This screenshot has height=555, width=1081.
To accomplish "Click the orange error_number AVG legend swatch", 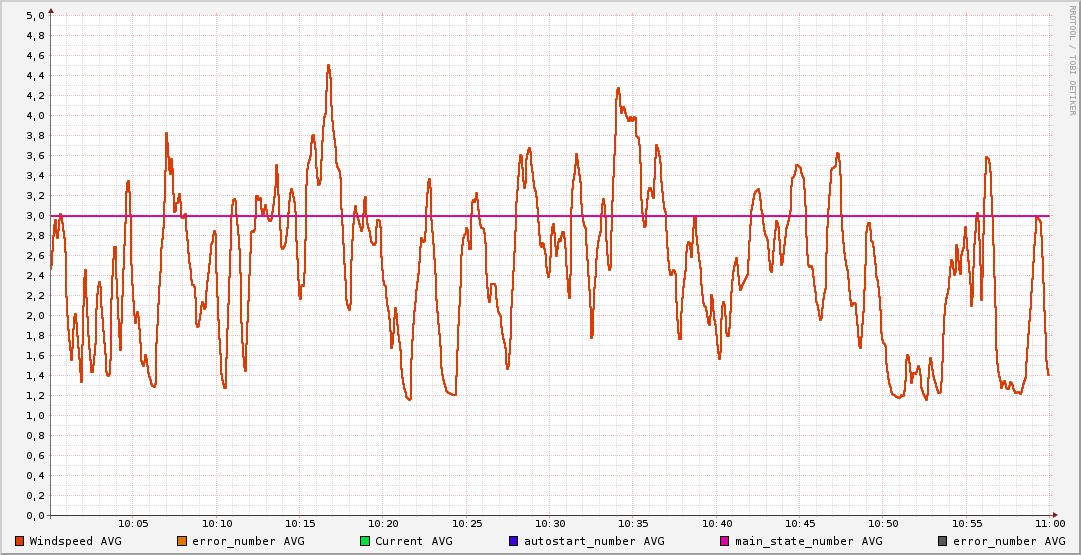I will coord(181,541).
